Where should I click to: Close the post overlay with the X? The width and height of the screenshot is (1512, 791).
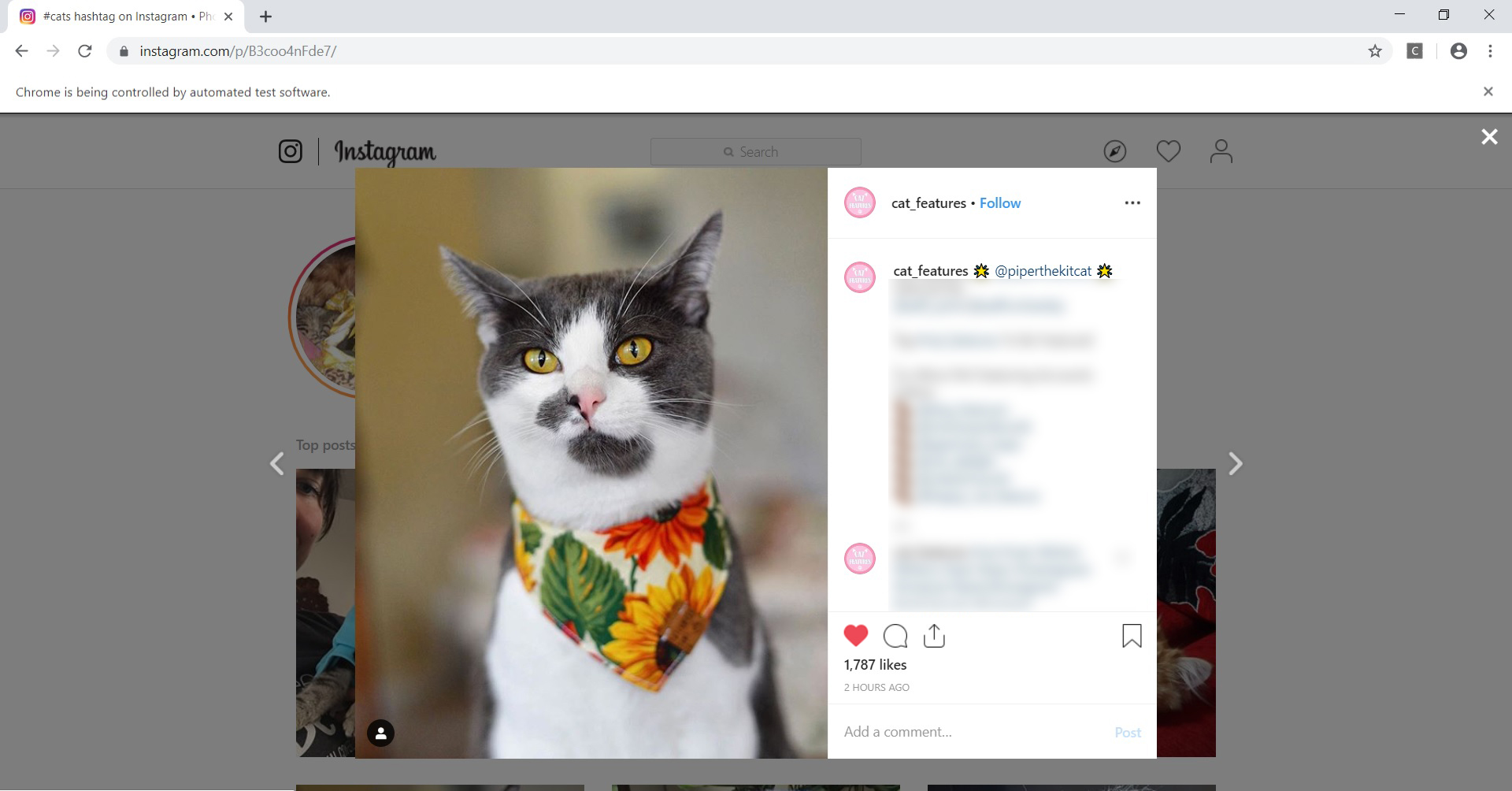[1489, 137]
